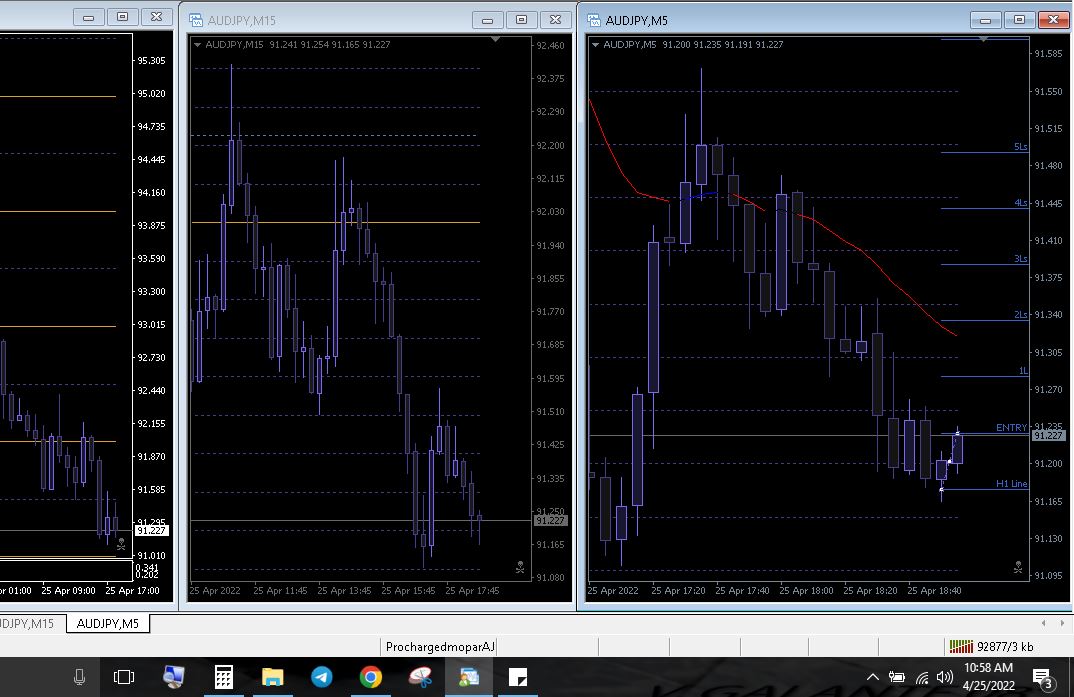Viewport: 1074px width, 697px height.
Task: Click the skull indicator icon on M5 chart
Action: [x=1018, y=568]
